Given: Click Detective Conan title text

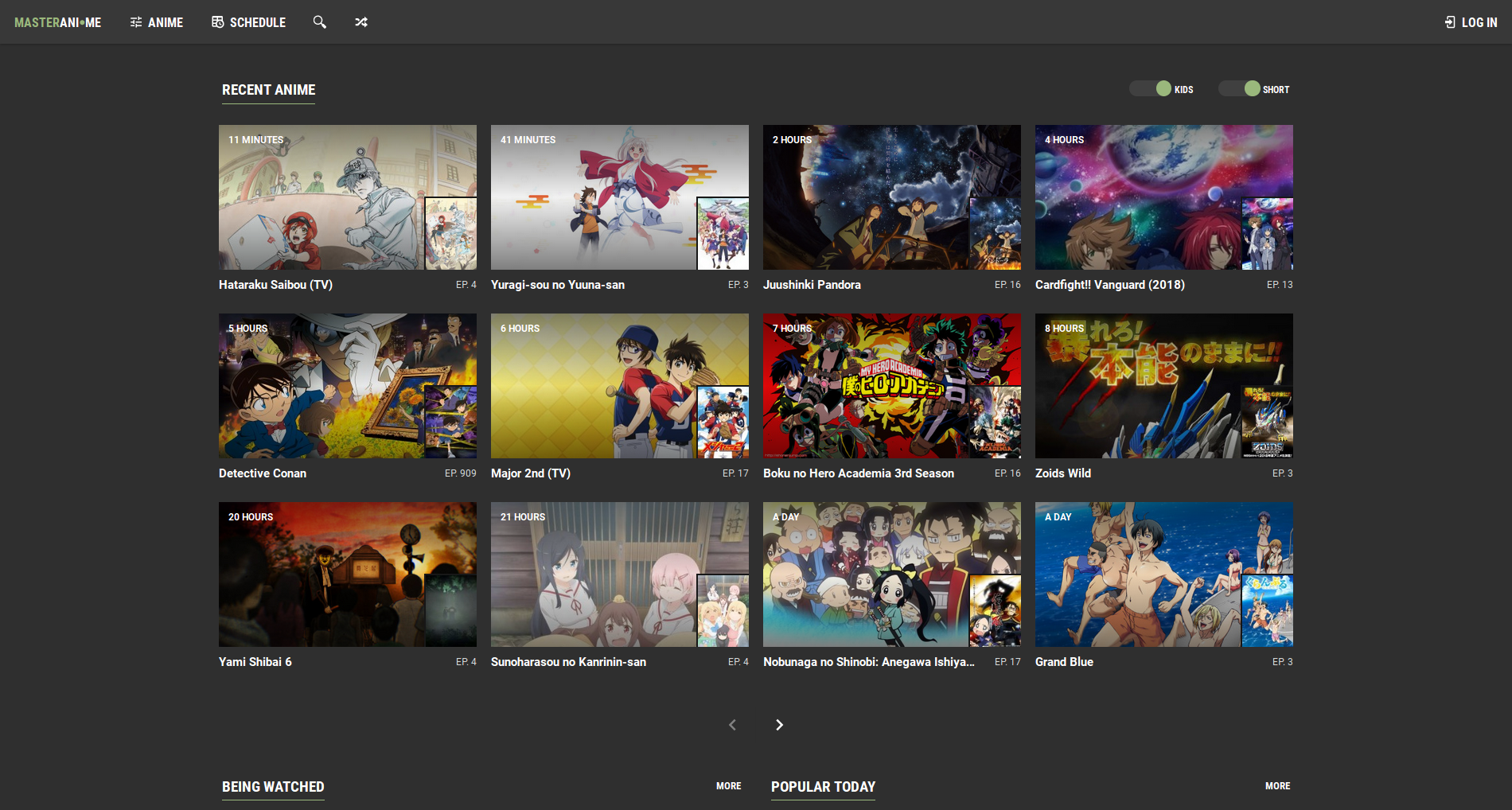Looking at the screenshot, I should pos(263,473).
